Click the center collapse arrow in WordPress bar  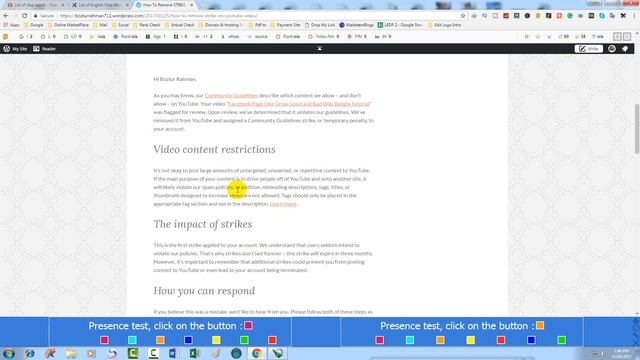click(x=320, y=49)
